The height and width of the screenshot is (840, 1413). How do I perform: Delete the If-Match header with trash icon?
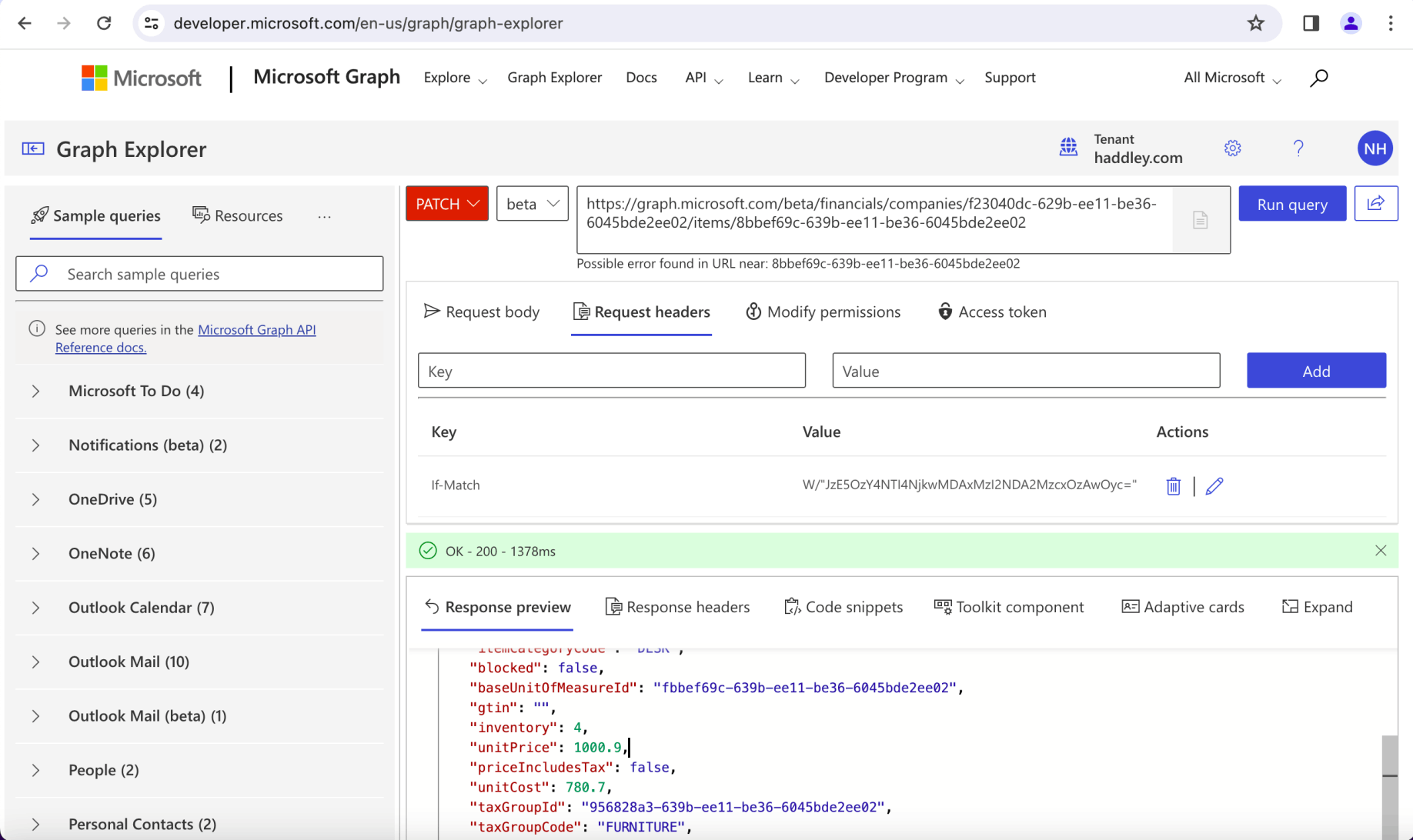pyautogui.click(x=1173, y=486)
